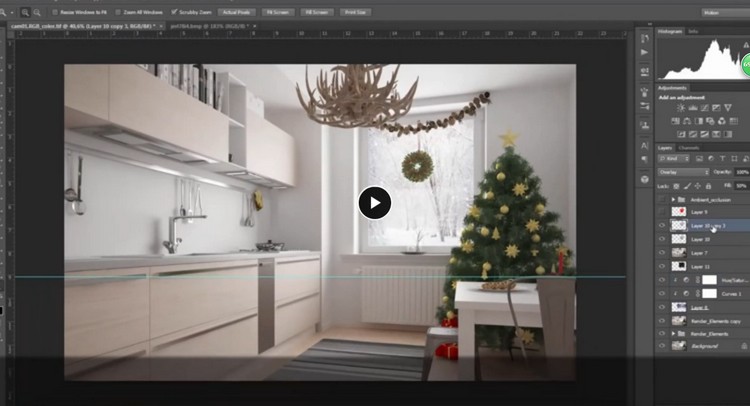Open the Actions panel play icon
This screenshot has height=406, width=750.
point(644,52)
